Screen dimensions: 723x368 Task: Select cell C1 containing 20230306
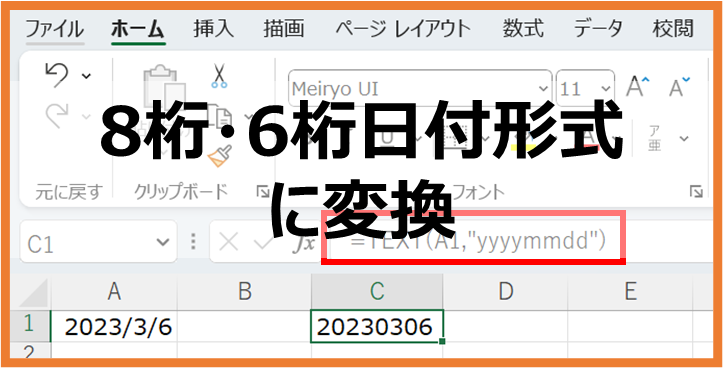coord(377,326)
